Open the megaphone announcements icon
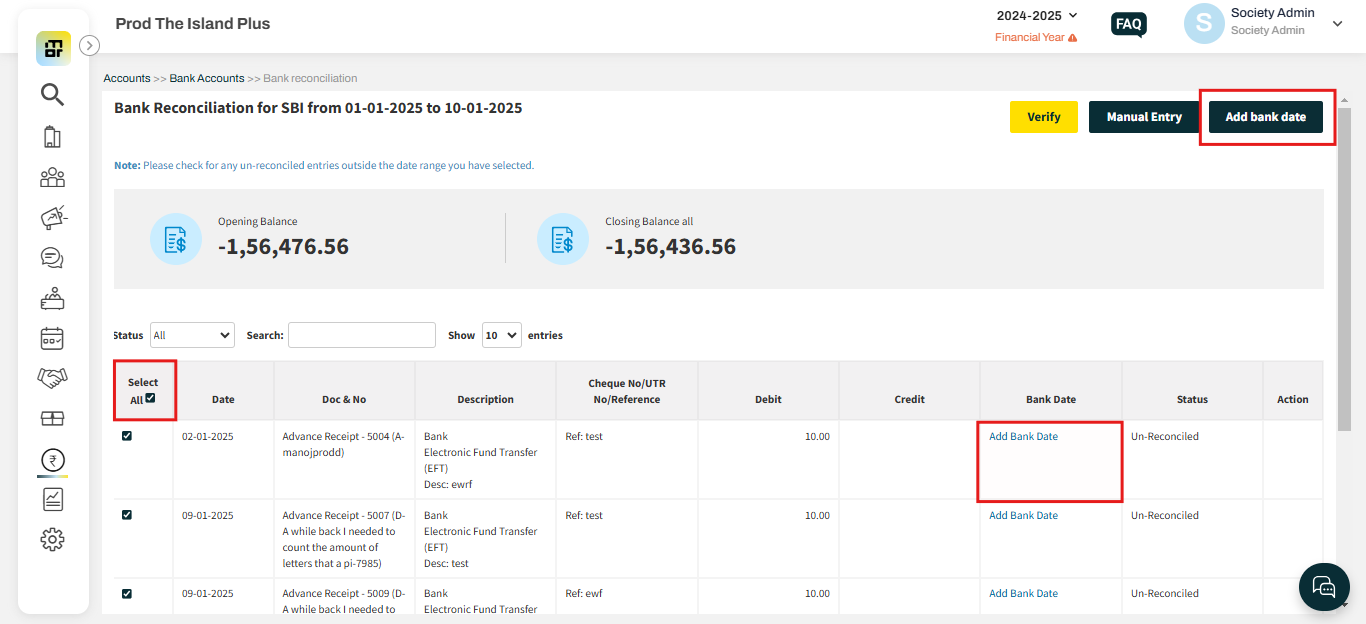Screen dimensions: 1366x624 52,217
